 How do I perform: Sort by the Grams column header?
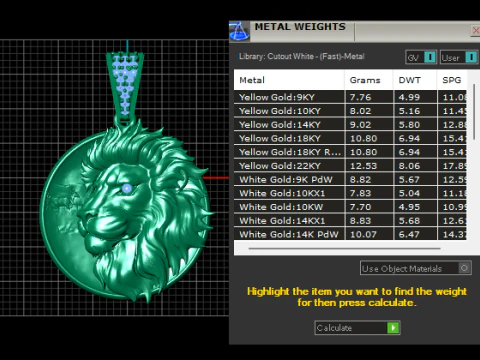coord(369,80)
